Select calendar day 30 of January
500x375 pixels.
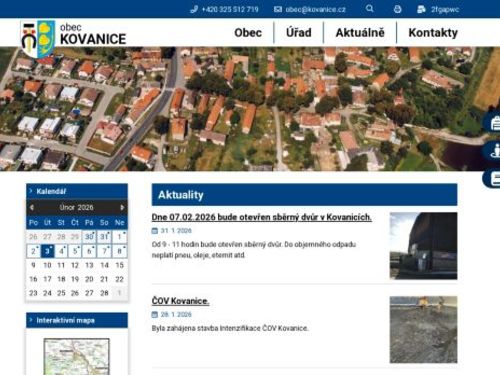[89, 237]
